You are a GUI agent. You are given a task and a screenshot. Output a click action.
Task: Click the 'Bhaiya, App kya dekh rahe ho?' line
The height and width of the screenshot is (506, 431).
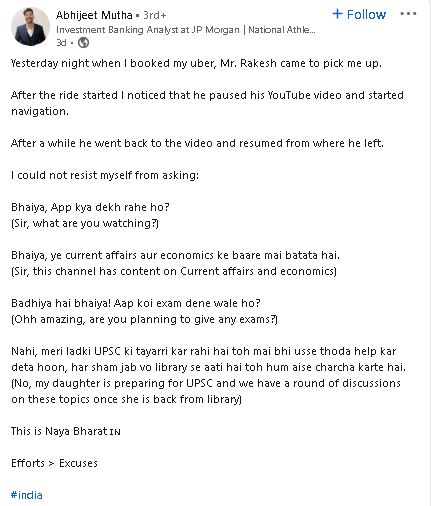pos(90,207)
